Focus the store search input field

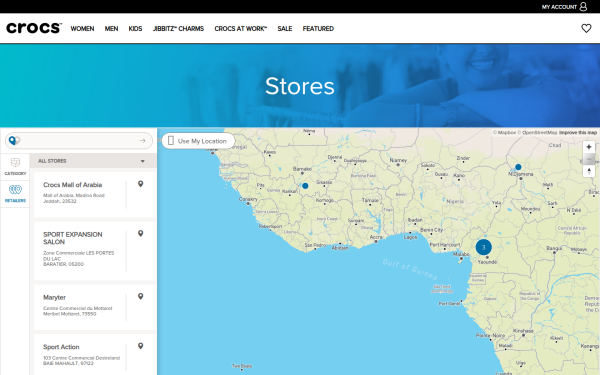pyautogui.click(x=79, y=141)
